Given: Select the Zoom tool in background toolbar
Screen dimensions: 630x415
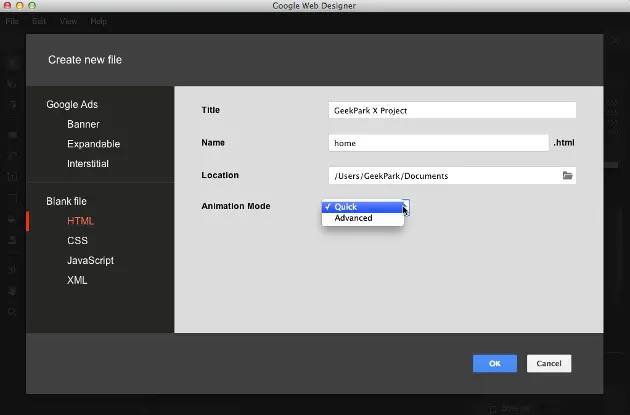Looking at the screenshot, I should (12, 312).
